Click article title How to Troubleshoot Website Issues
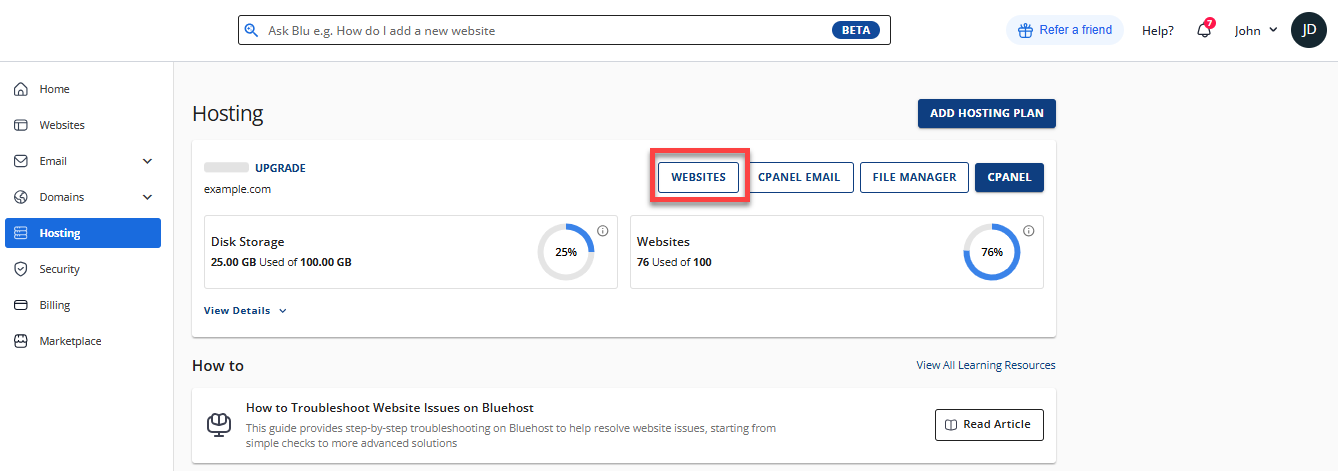 [x=390, y=408]
